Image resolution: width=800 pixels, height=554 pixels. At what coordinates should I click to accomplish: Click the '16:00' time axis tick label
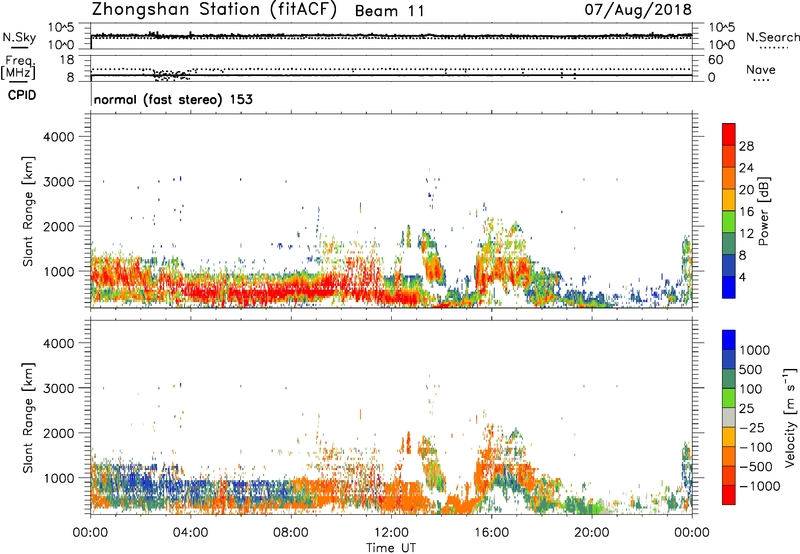pos(491,533)
